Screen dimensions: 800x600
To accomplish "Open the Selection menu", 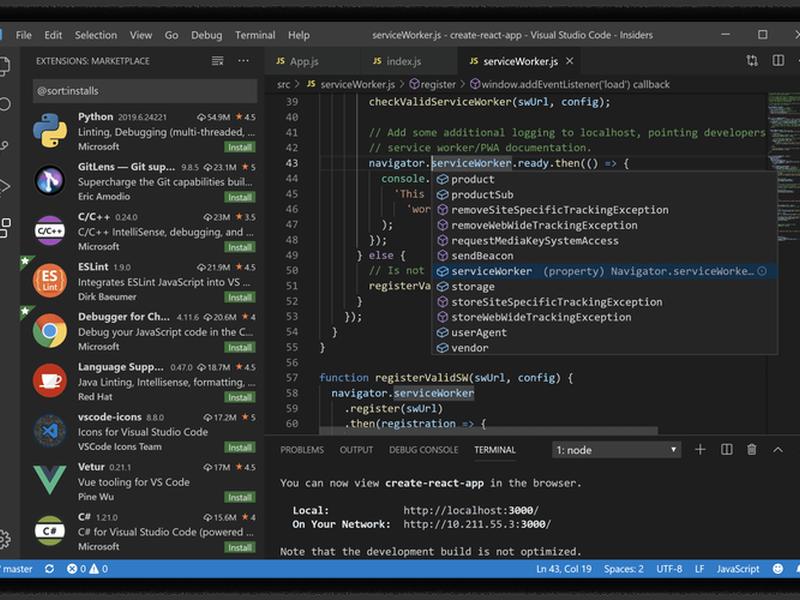I will [96, 35].
